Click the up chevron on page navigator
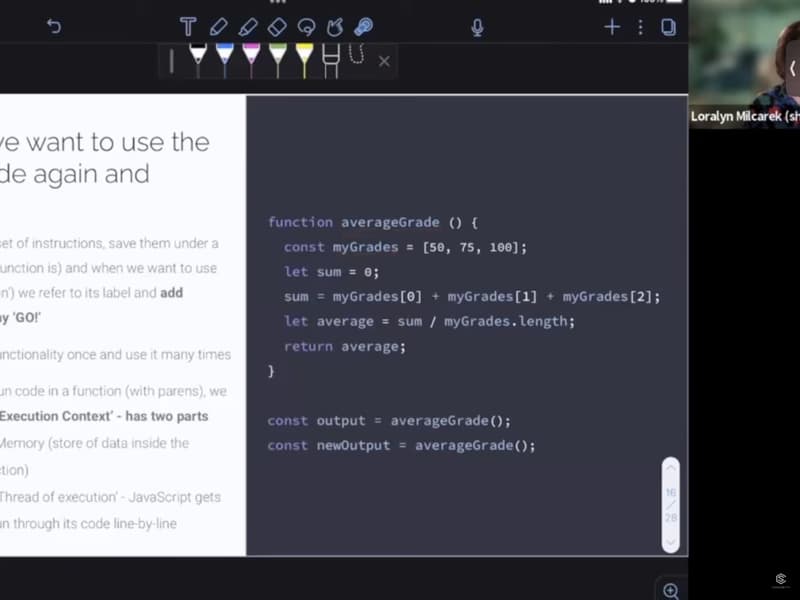800x600 pixels. pos(670,468)
